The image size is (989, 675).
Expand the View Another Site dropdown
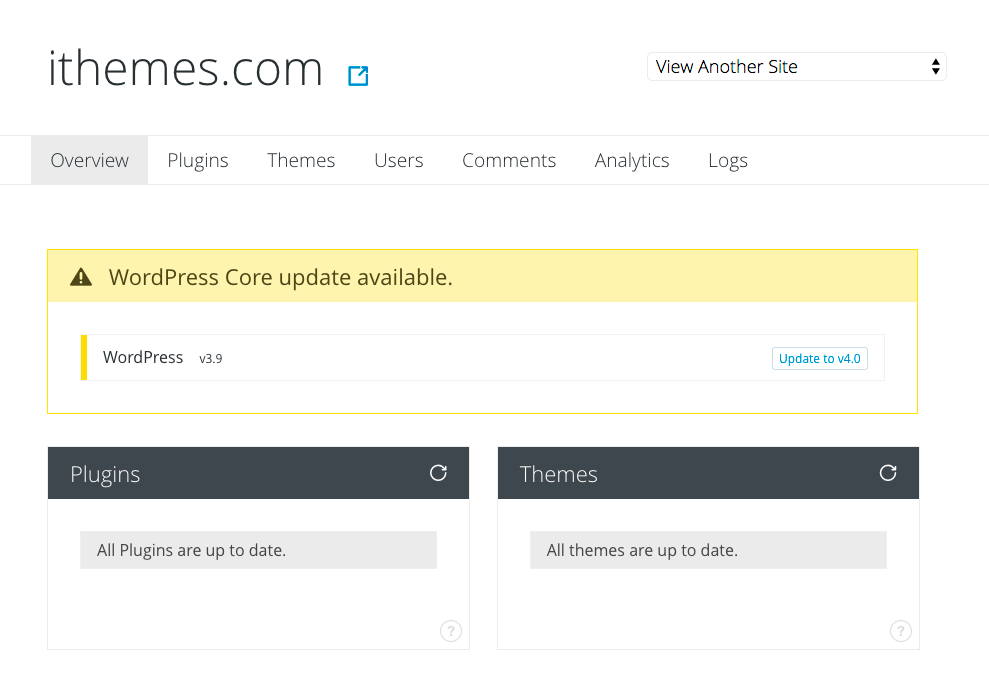click(x=797, y=67)
